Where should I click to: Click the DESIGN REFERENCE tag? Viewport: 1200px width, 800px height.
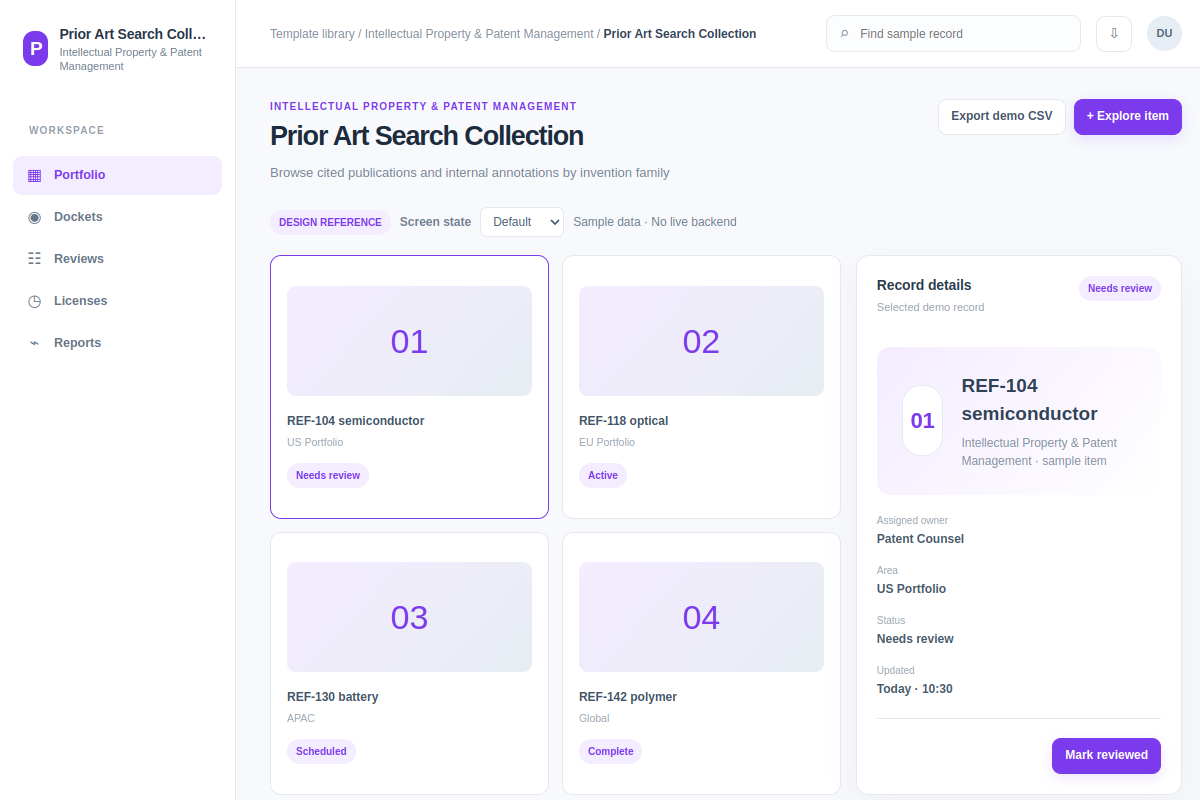[330, 222]
